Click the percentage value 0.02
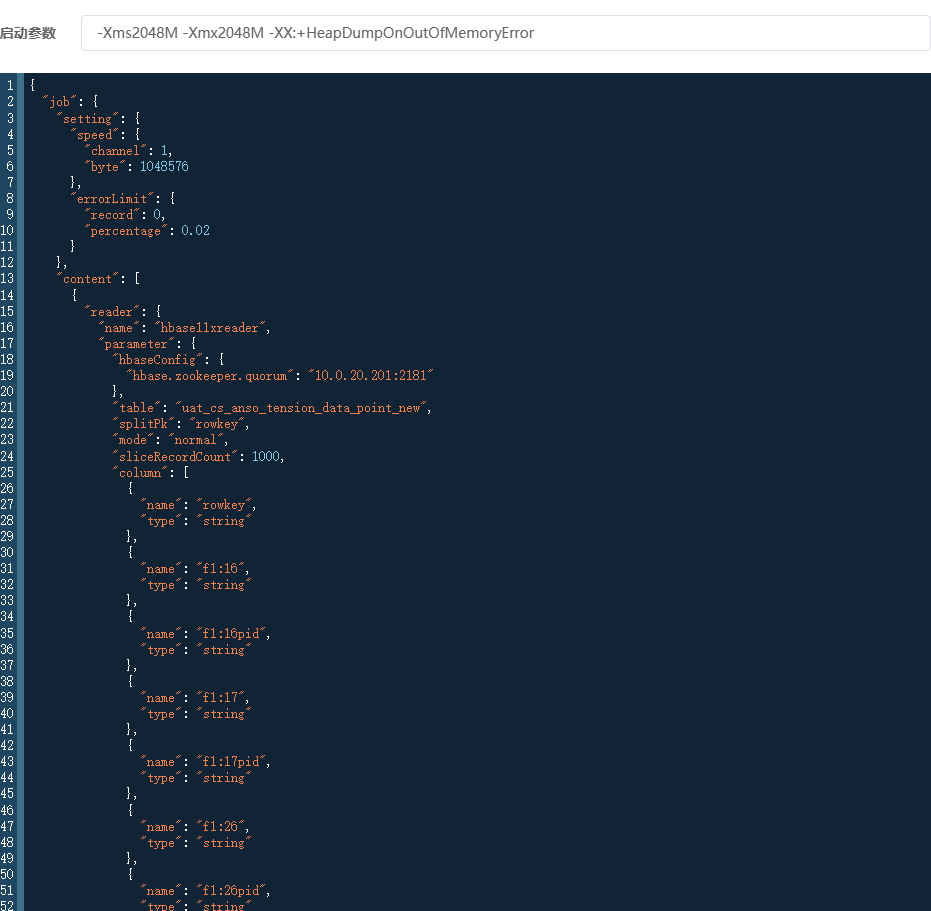 (x=195, y=231)
